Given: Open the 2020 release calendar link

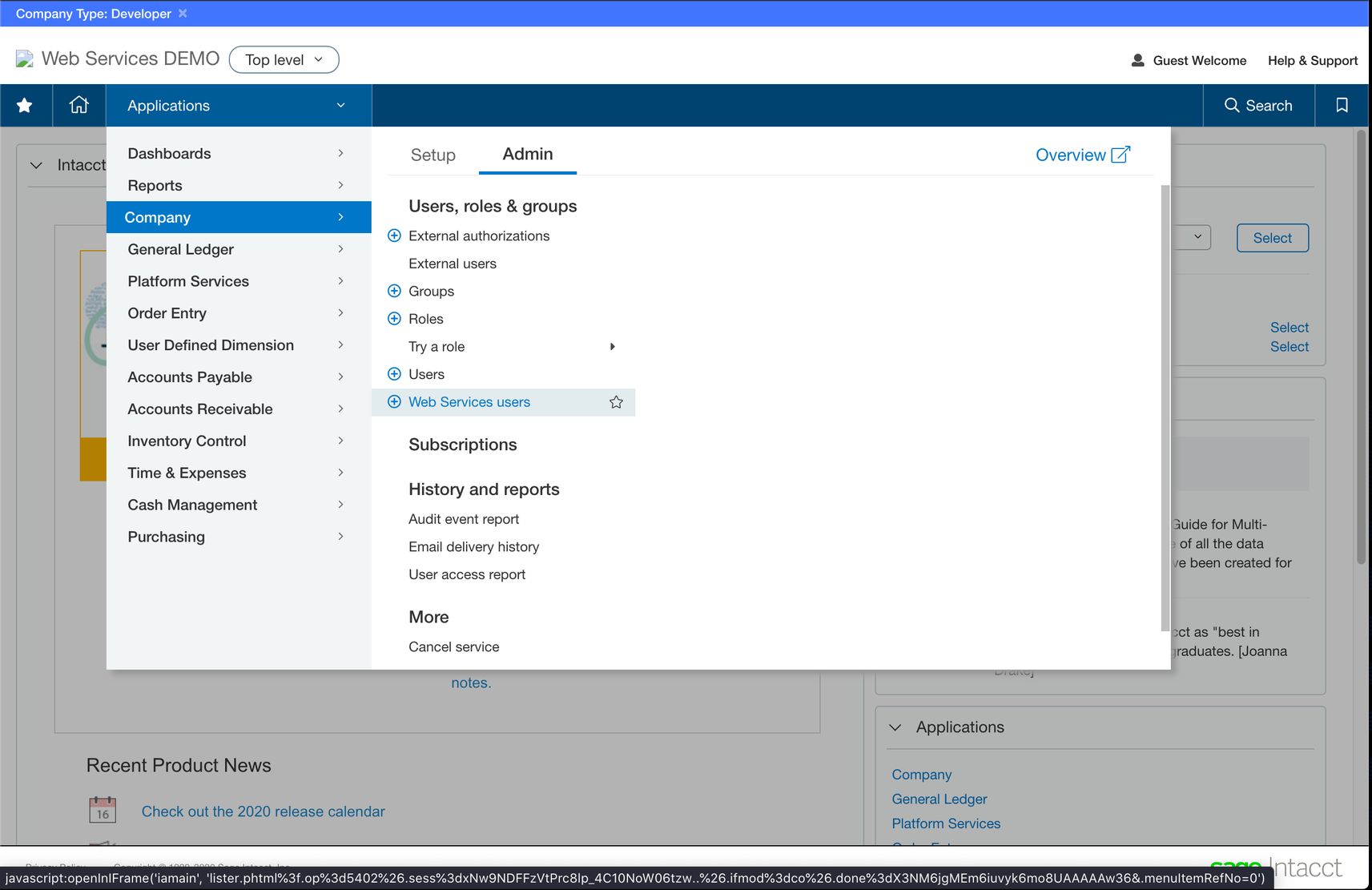Looking at the screenshot, I should 263,811.
